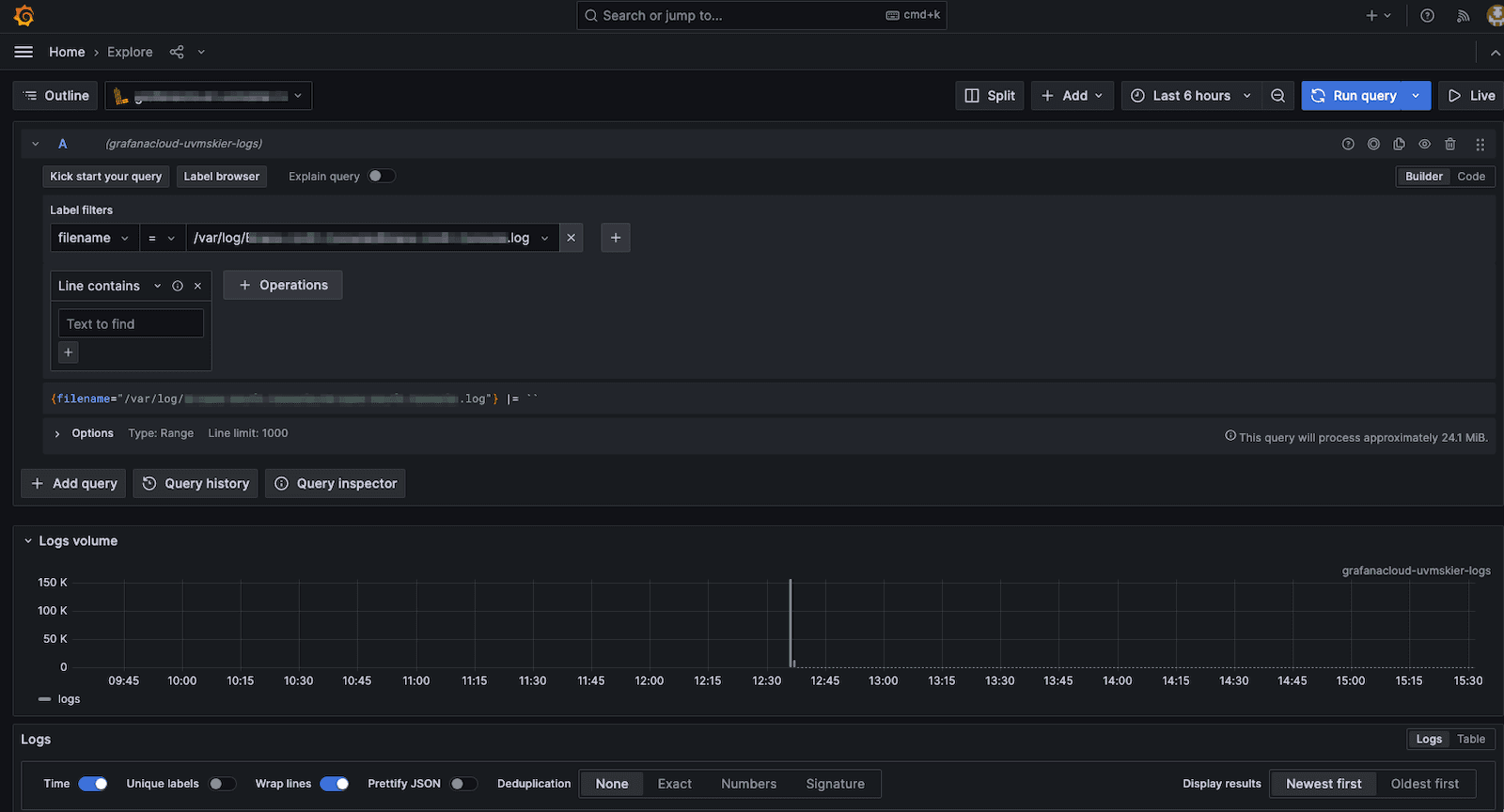Open the plus new dropdown in top bar

click(1378, 16)
